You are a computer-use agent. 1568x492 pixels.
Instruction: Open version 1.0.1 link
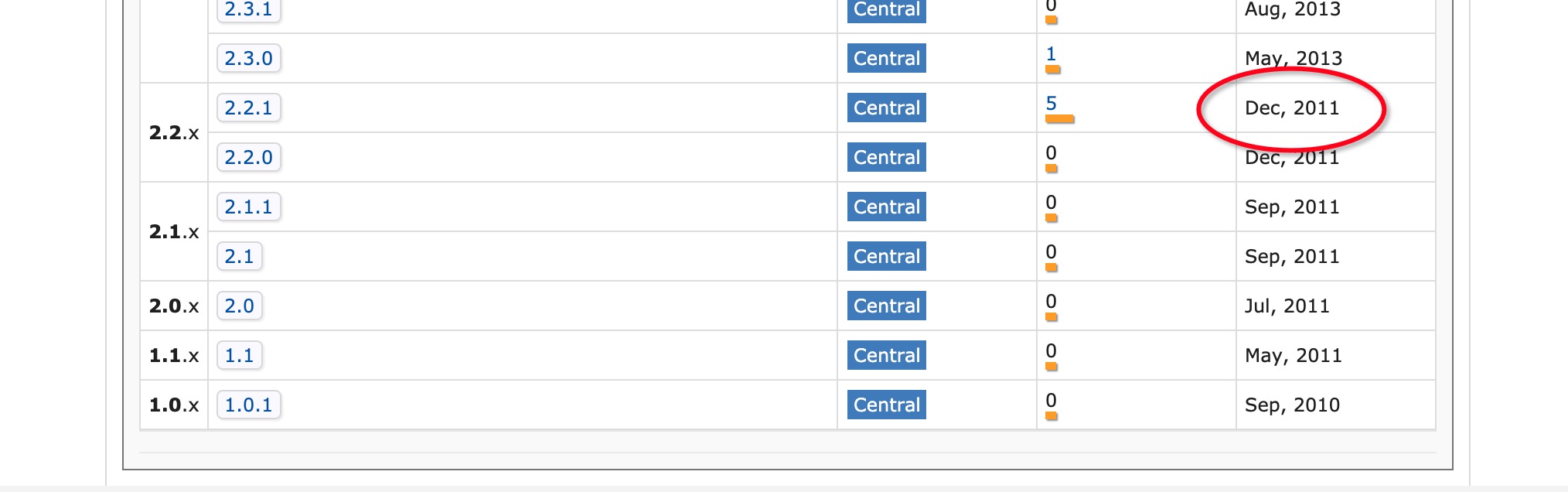248,405
